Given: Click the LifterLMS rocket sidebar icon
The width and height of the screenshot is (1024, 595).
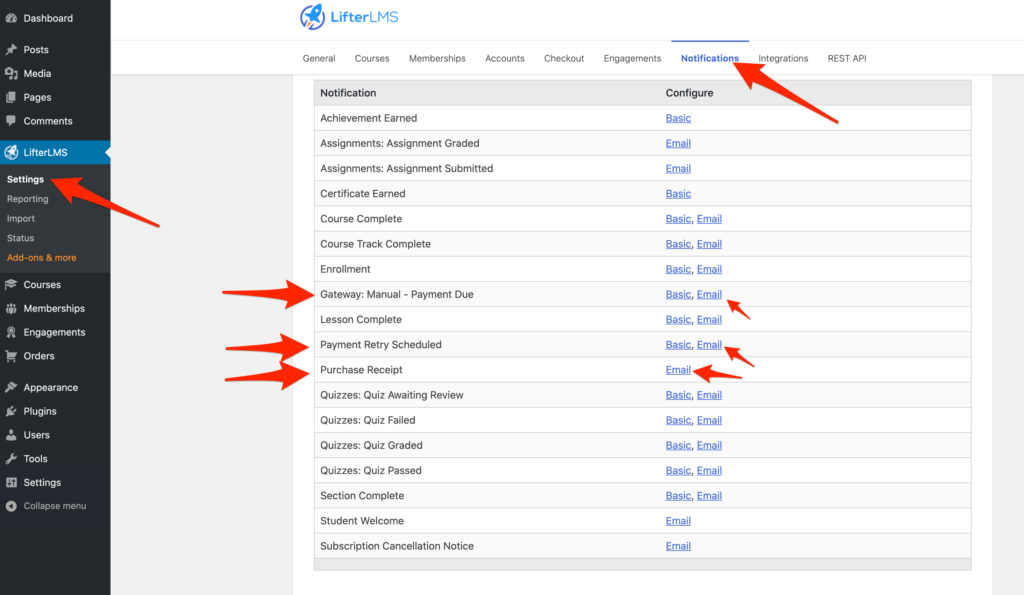Looking at the screenshot, I should (11, 152).
